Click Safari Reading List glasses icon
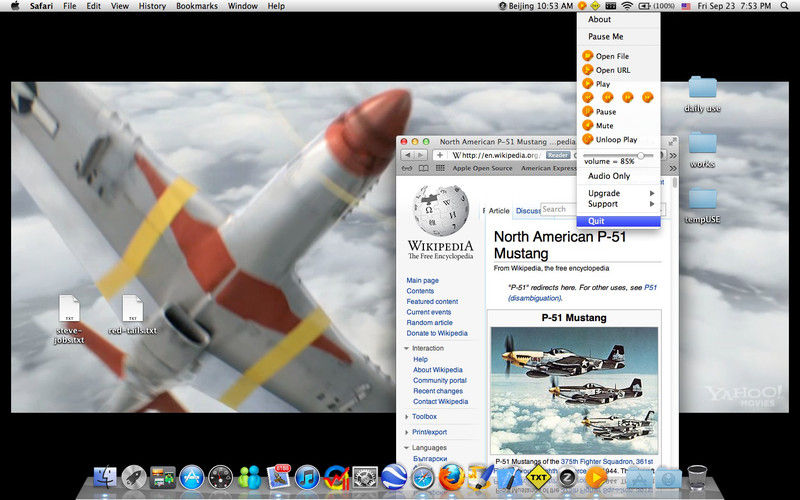The image size is (800, 500). [x=407, y=168]
